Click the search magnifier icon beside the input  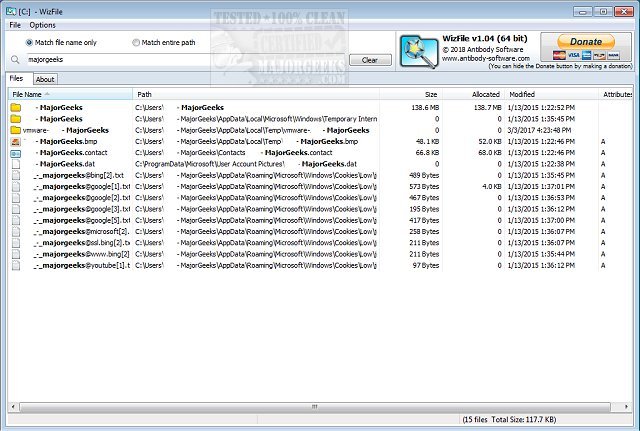(15, 60)
